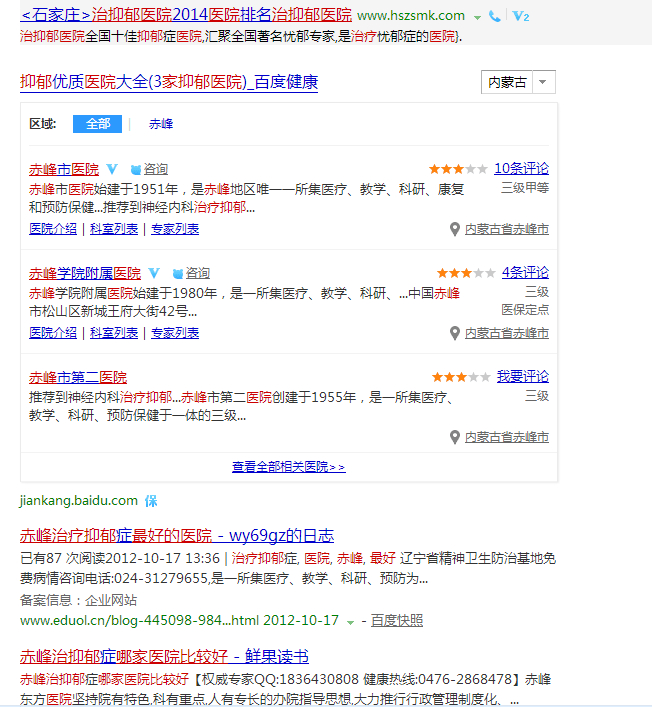
Task: Expand green arrow after www.eduol.cn URL
Action: coord(350,623)
